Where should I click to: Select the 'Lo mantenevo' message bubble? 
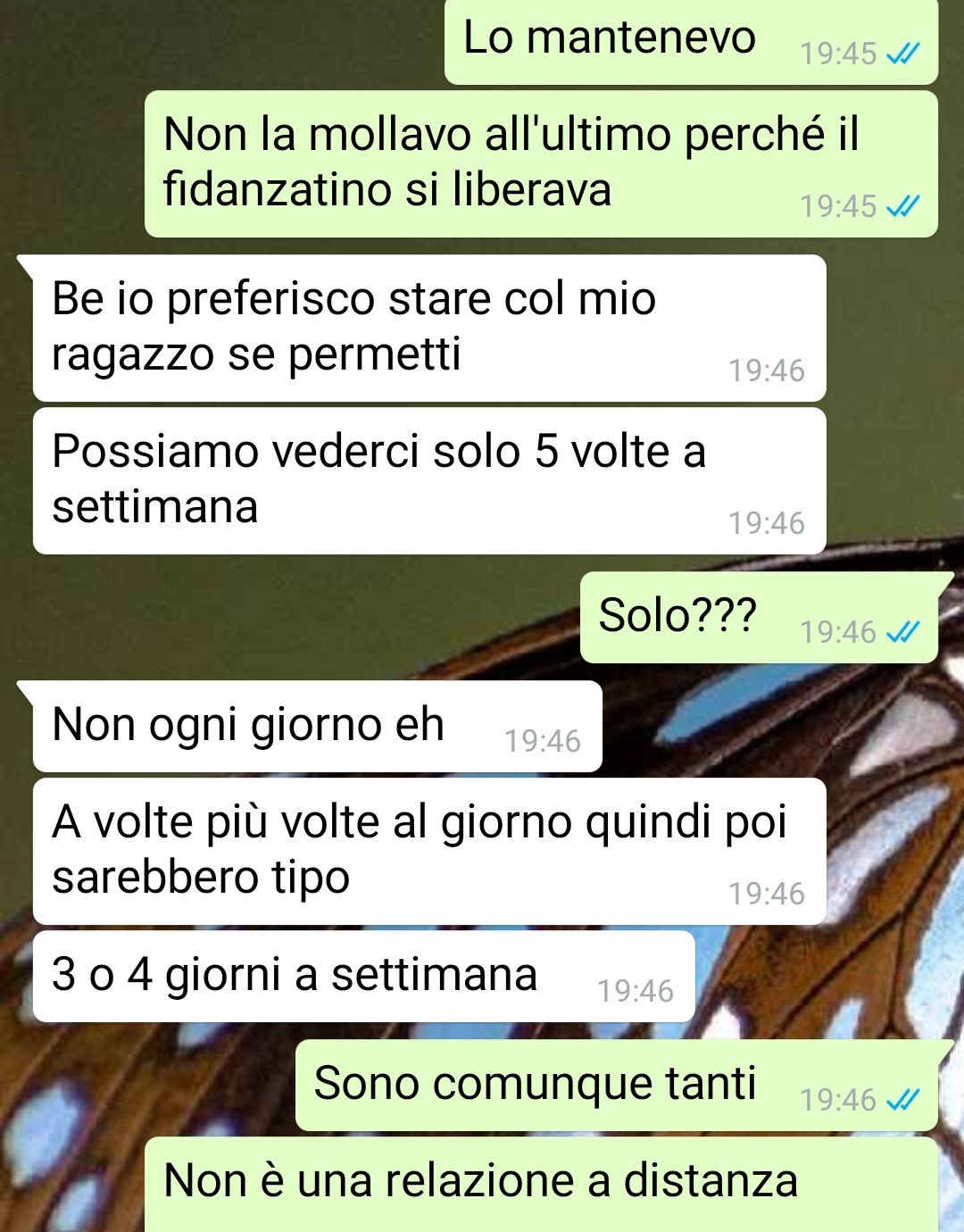click(691, 42)
